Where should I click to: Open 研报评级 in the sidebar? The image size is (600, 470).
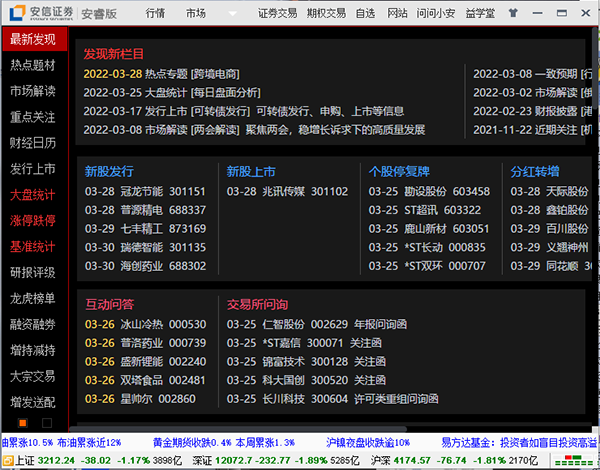coord(33,273)
